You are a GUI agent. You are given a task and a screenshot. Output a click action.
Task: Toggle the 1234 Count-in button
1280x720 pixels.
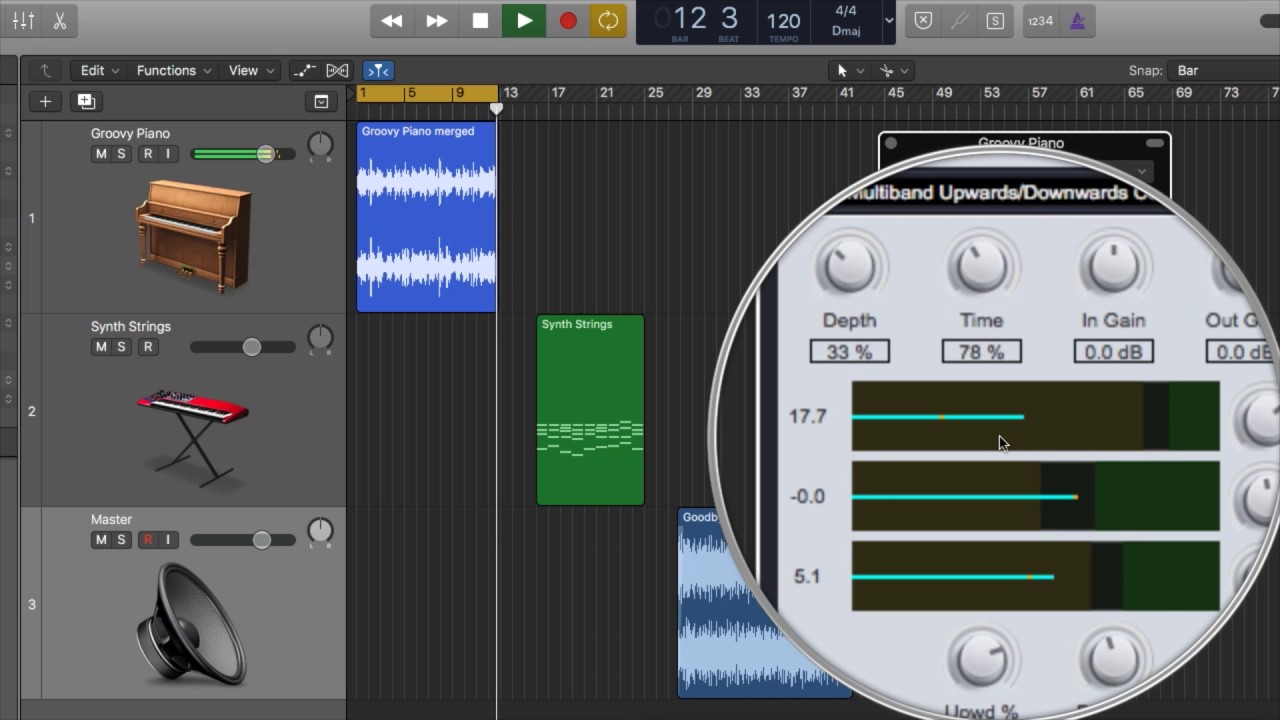(1041, 21)
